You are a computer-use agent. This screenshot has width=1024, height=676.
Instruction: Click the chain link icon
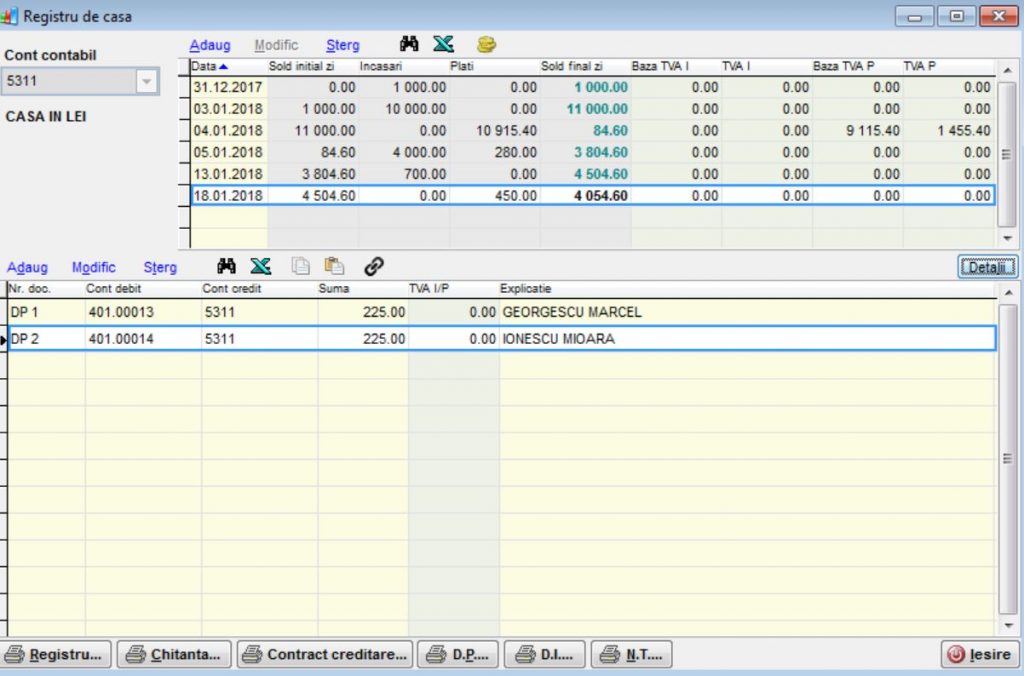pyautogui.click(x=374, y=267)
